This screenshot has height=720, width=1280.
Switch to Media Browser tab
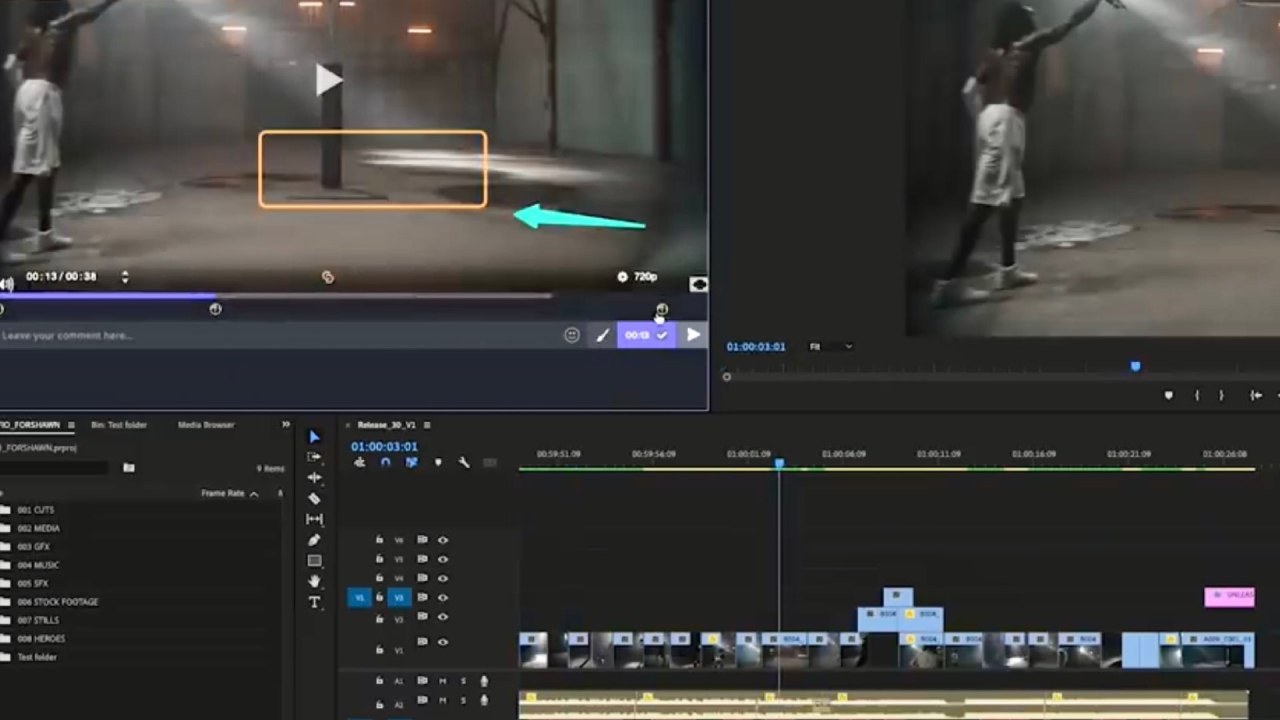click(206, 425)
